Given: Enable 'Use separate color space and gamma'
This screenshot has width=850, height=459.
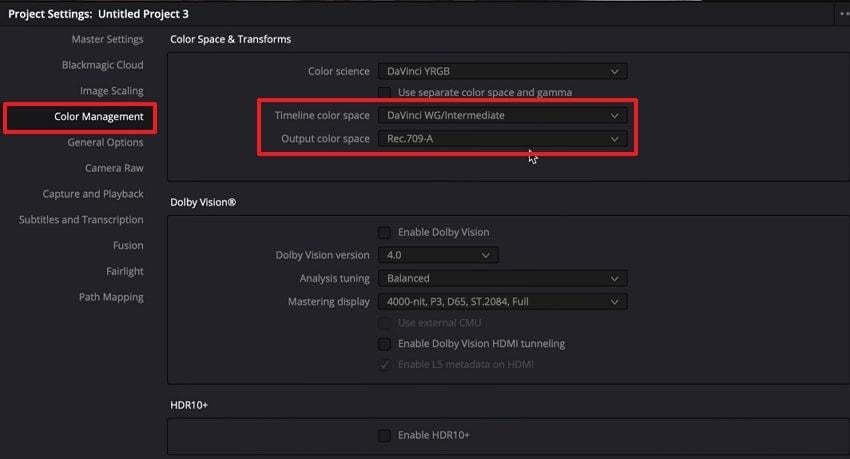Looking at the screenshot, I should point(384,93).
